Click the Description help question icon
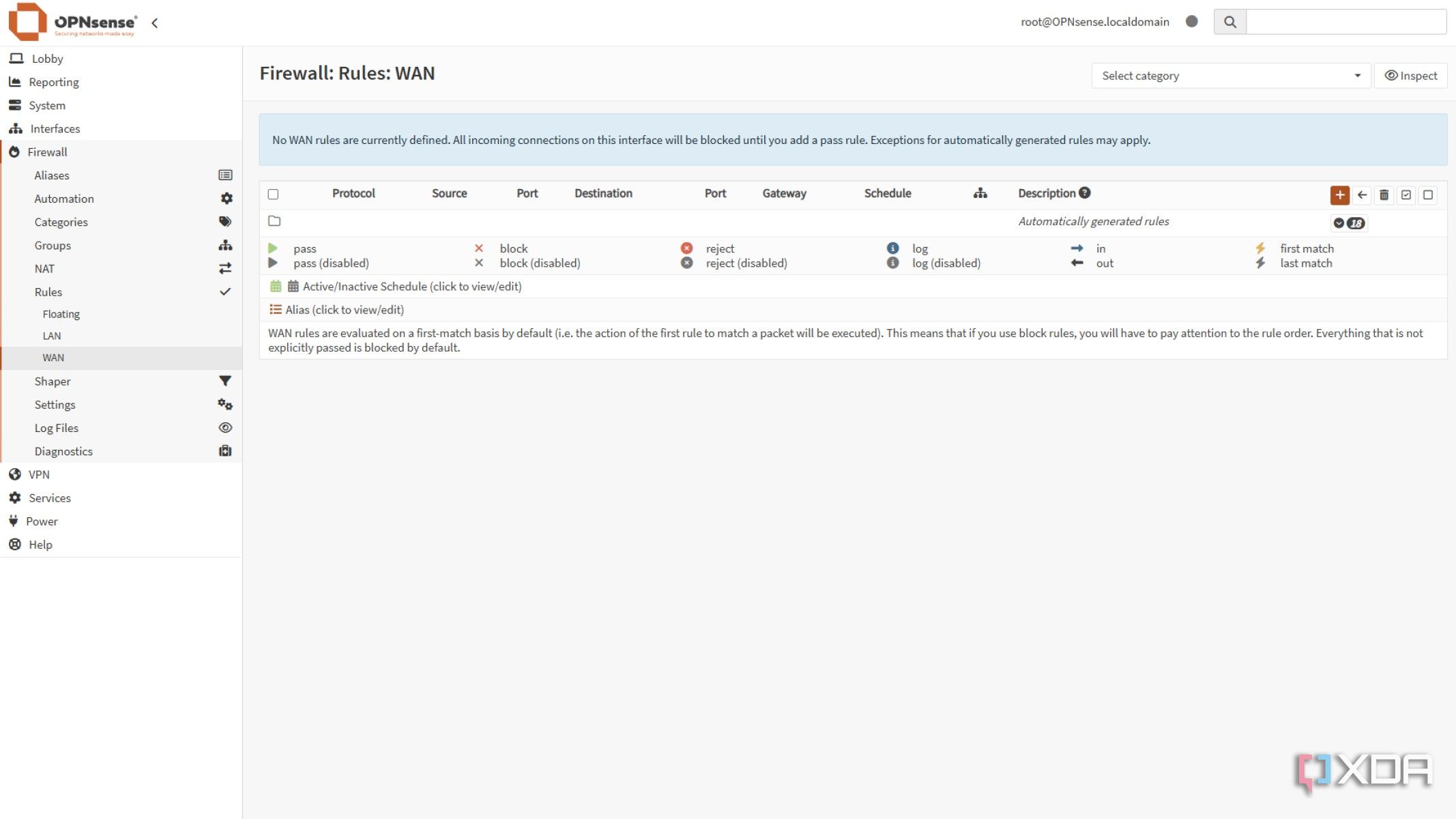The height and width of the screenshot is (819, 1456). coord(1085,193)
